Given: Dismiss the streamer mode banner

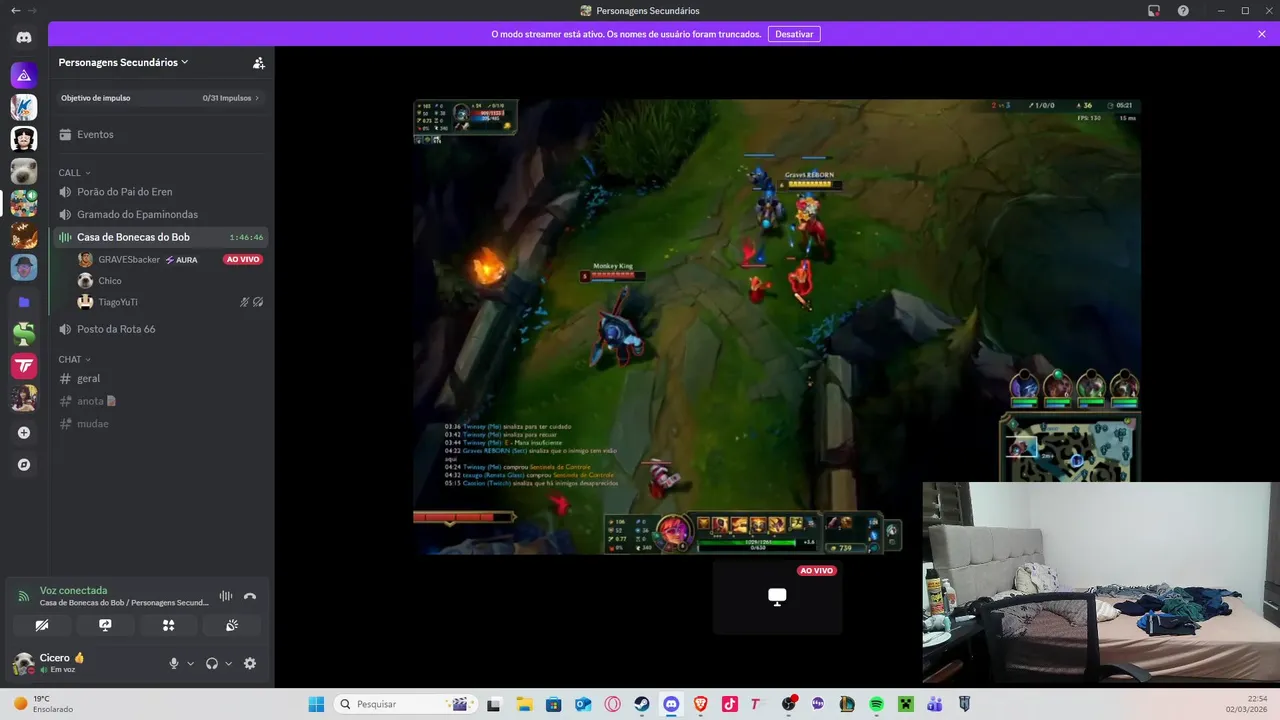Looking at the screenshot, I should click(1262, 34).
